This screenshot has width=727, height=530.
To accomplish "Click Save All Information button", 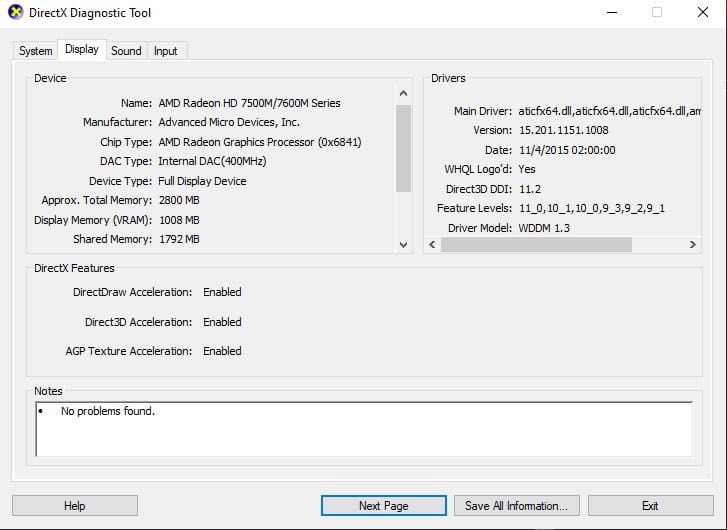I will coord(517,505).
